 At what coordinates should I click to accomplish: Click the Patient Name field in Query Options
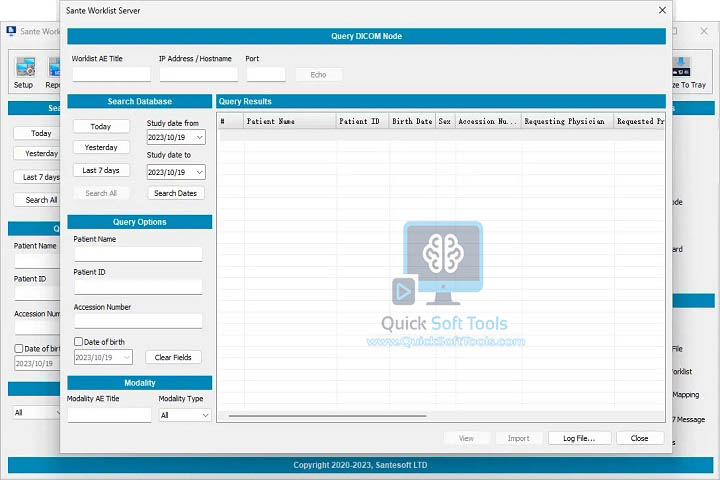[x=138, y=254]
